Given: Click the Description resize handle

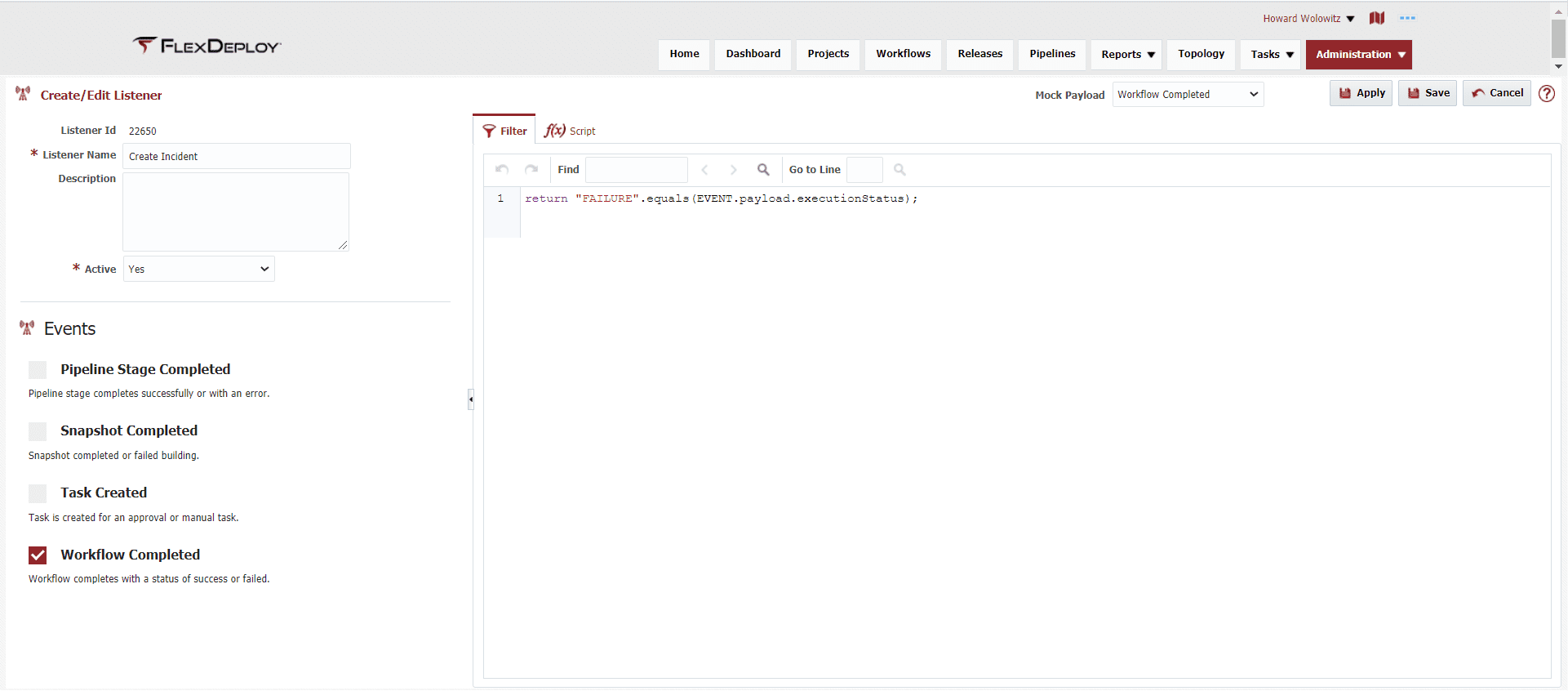Looking at the screenshot, I should tap(344, 245).
